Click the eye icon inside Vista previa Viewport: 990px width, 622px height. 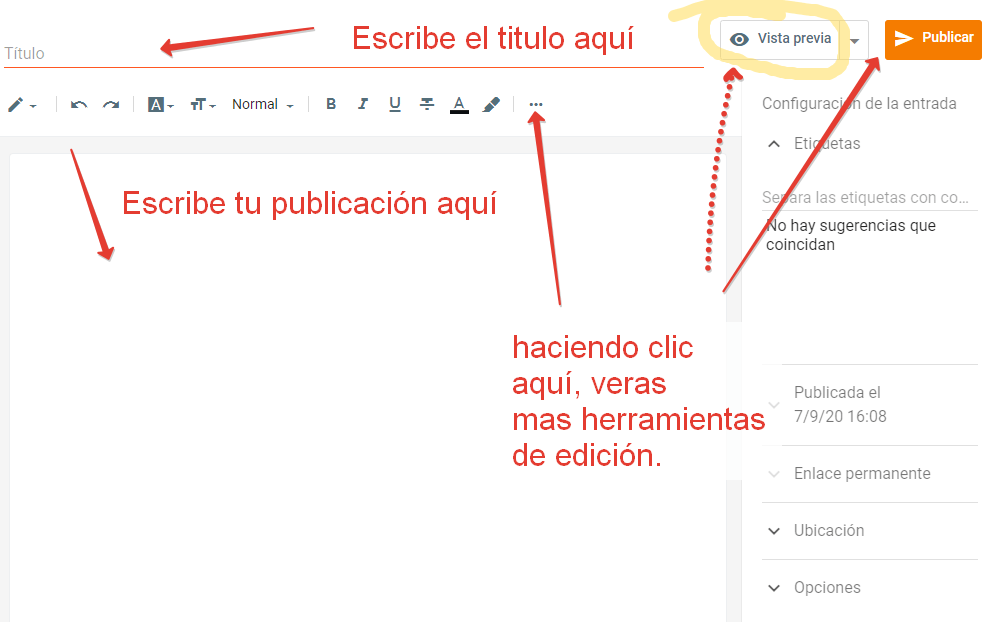pyautogui.click(x=738, y=39)
